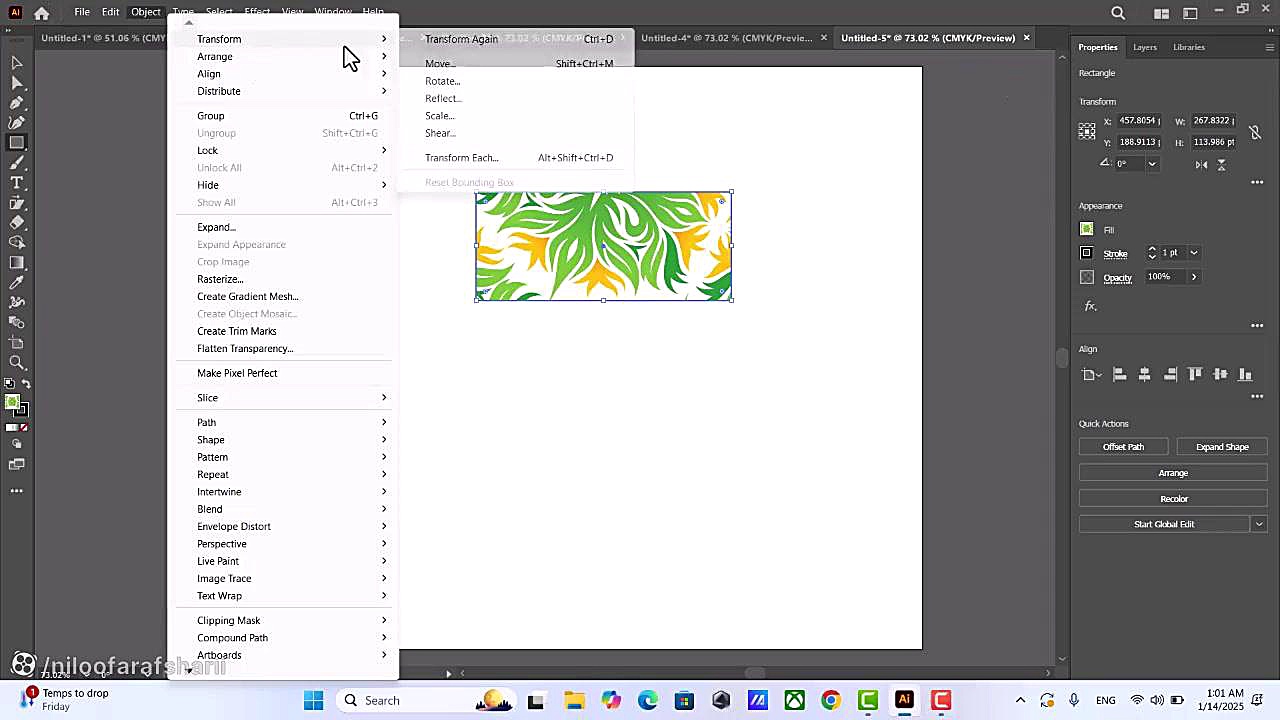Choose Transform Each... option
1280x720 pixels.
tap(461, 158)
